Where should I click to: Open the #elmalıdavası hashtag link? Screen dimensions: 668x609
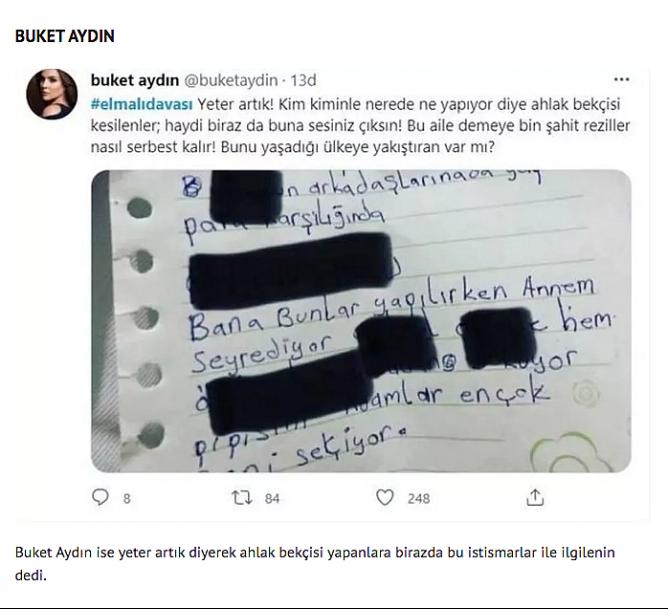(141, 104)
